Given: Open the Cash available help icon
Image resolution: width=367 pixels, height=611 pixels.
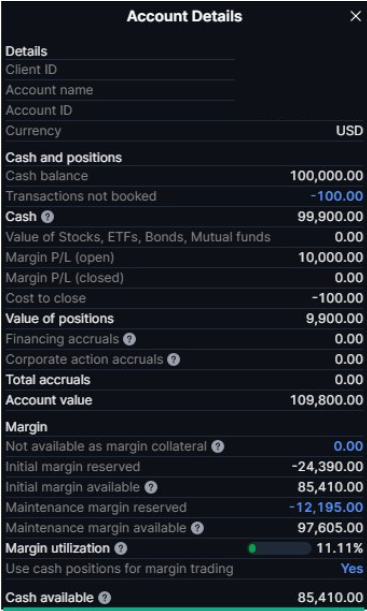Looking at the screenshot, I should pyautogui.click(x=104, y=598).
